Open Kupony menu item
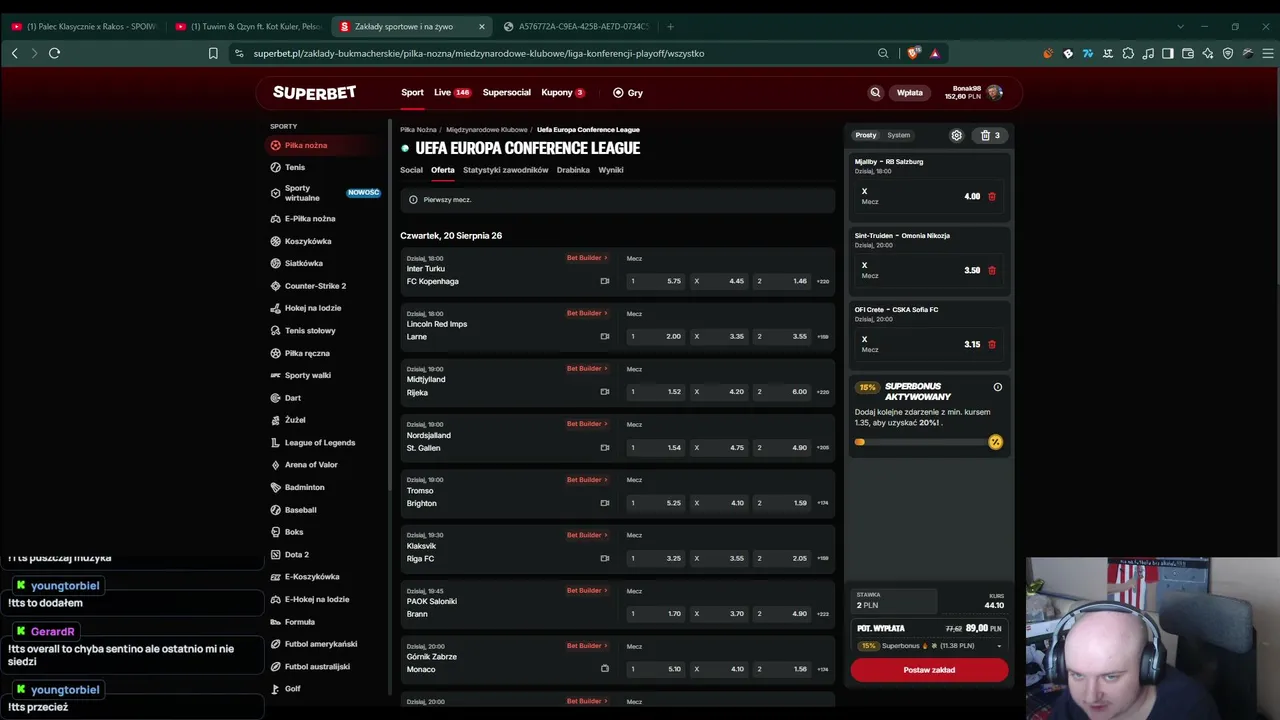This screenshot has width=1280, height=720. tap(563, 92)
